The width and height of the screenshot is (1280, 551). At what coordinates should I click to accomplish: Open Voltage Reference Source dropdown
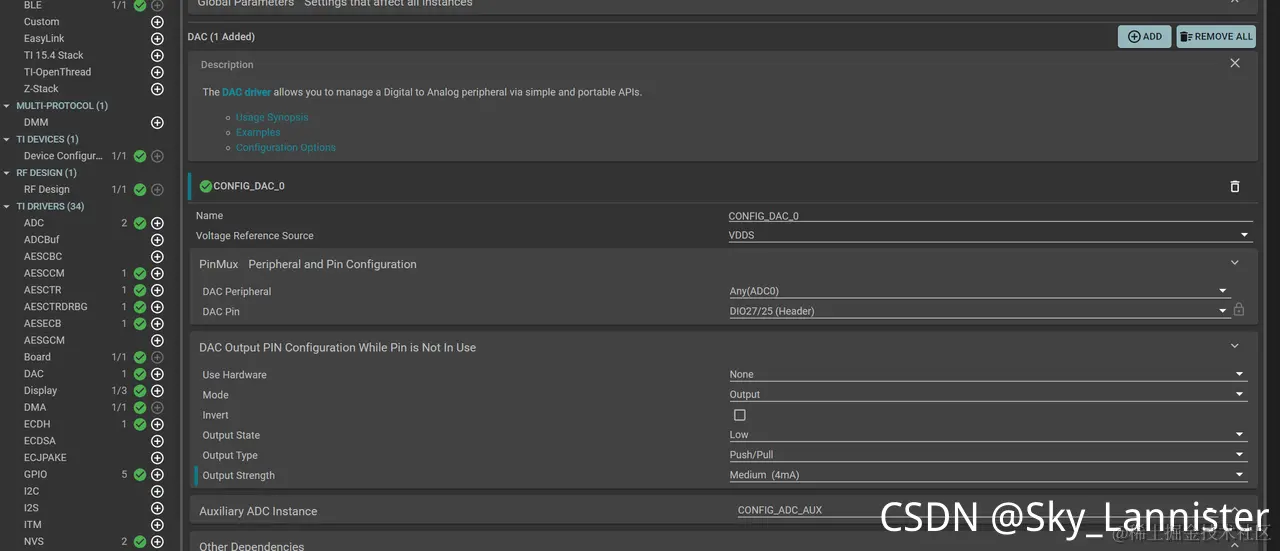click(x=990, y=235)
